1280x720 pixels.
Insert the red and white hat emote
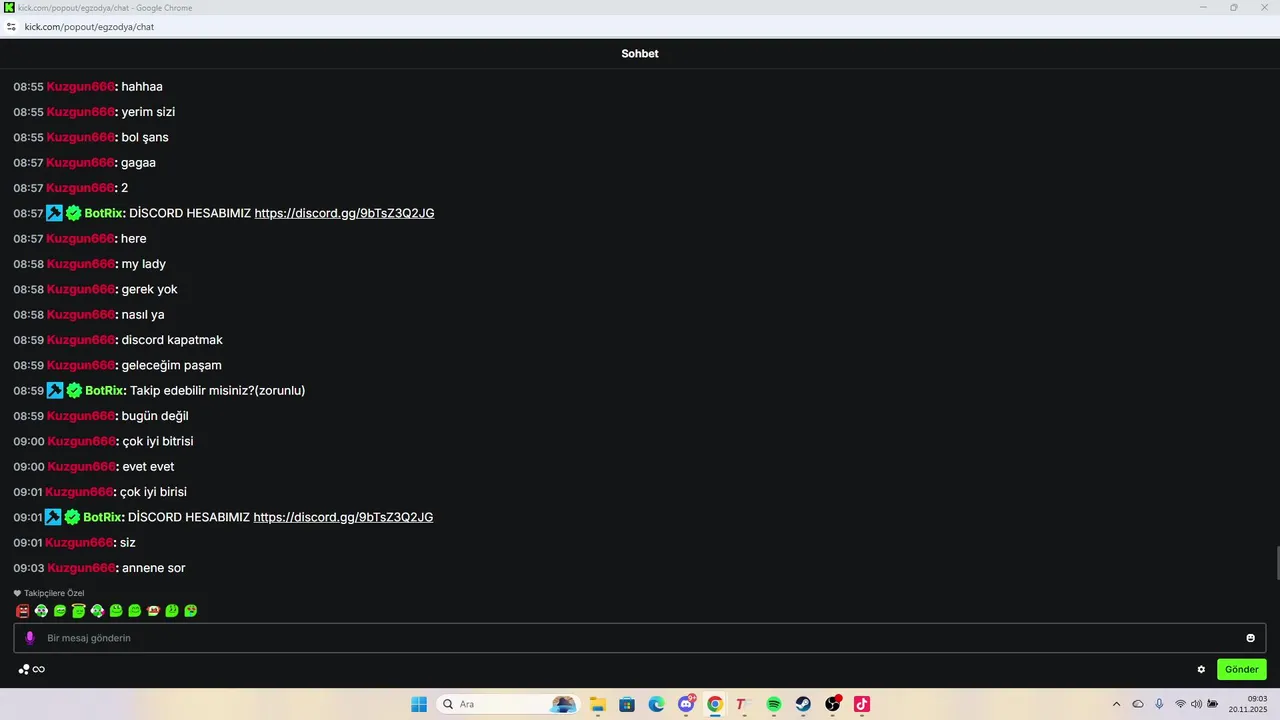[x=153, y=611]
